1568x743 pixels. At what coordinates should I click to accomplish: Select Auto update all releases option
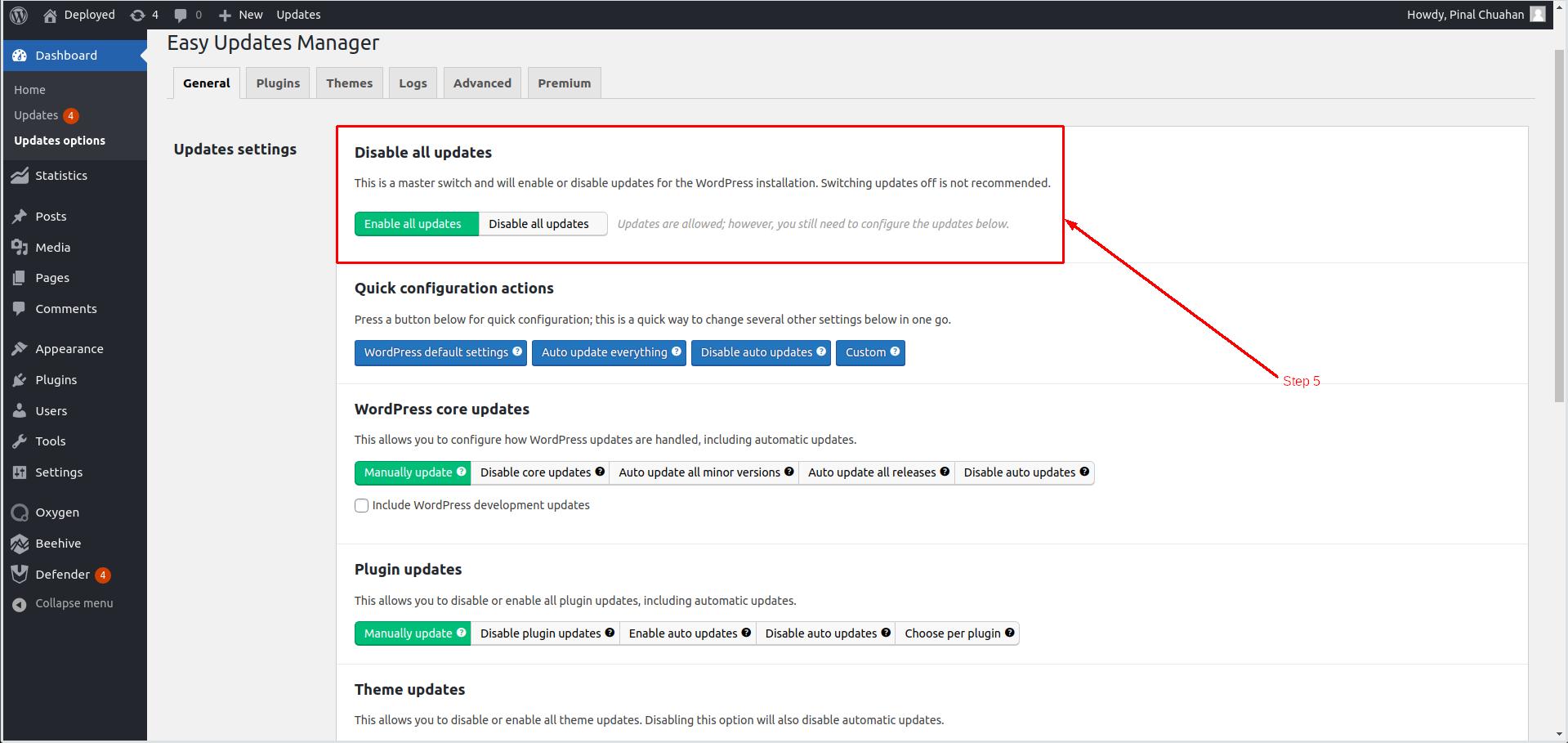[877, 472]
